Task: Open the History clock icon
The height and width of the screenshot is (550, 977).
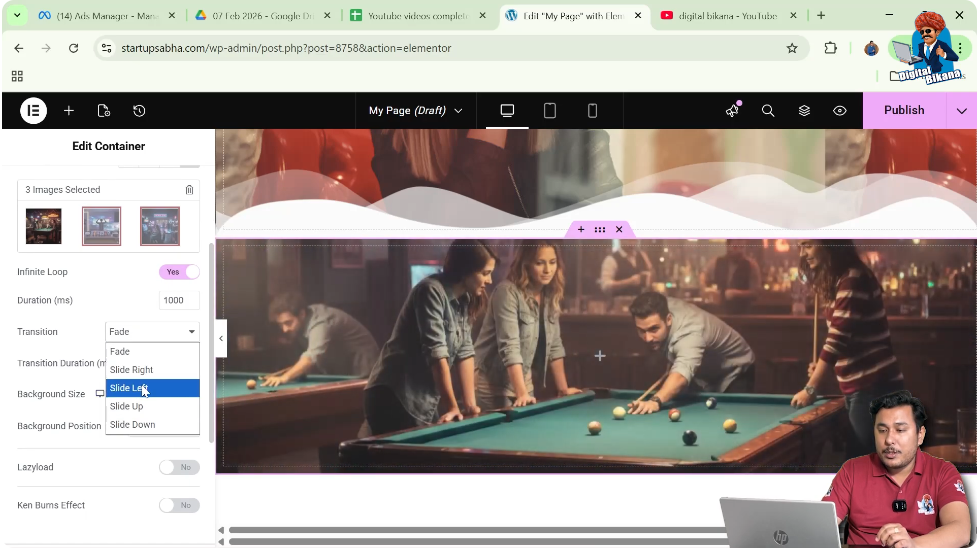Action: click(x=139, y=111)
